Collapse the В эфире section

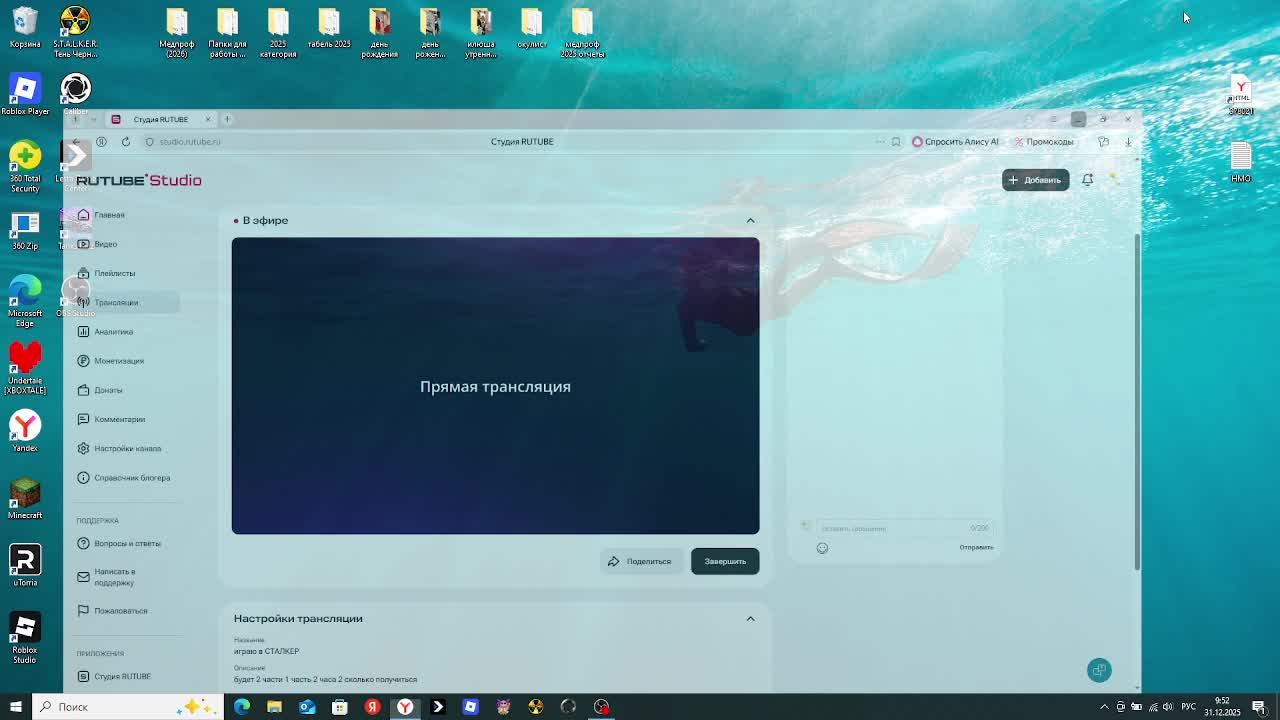point(750,220)
